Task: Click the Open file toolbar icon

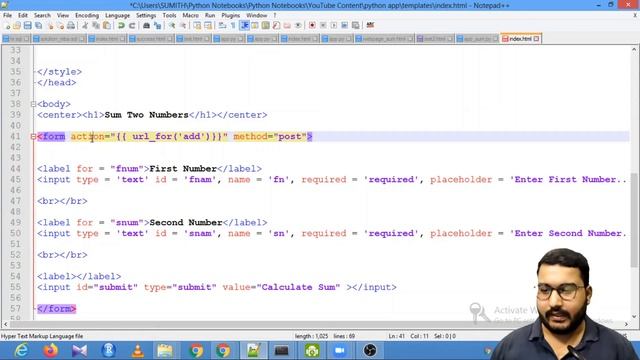Action: point(17,25)
